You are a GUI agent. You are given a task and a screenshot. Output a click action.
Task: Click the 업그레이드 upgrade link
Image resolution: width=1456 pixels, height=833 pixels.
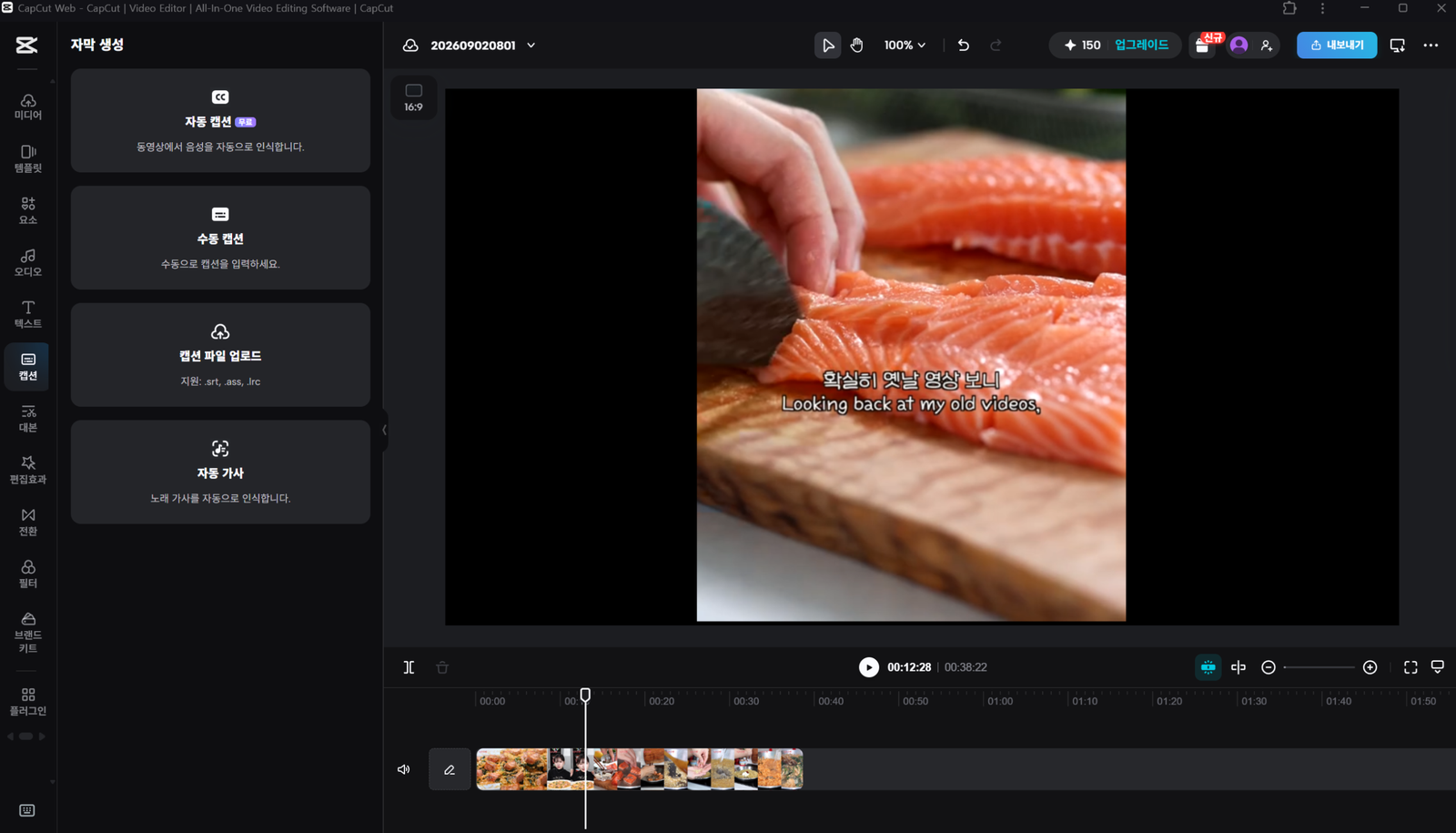click(1141, 45)
